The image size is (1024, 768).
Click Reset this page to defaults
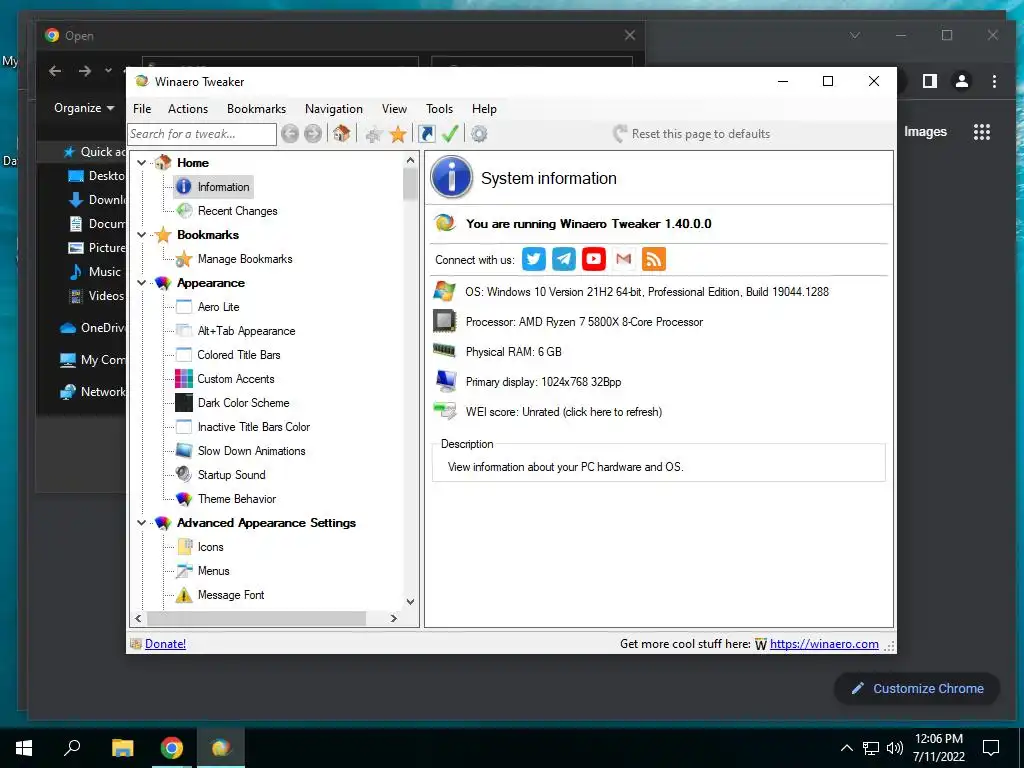[692, 134]
